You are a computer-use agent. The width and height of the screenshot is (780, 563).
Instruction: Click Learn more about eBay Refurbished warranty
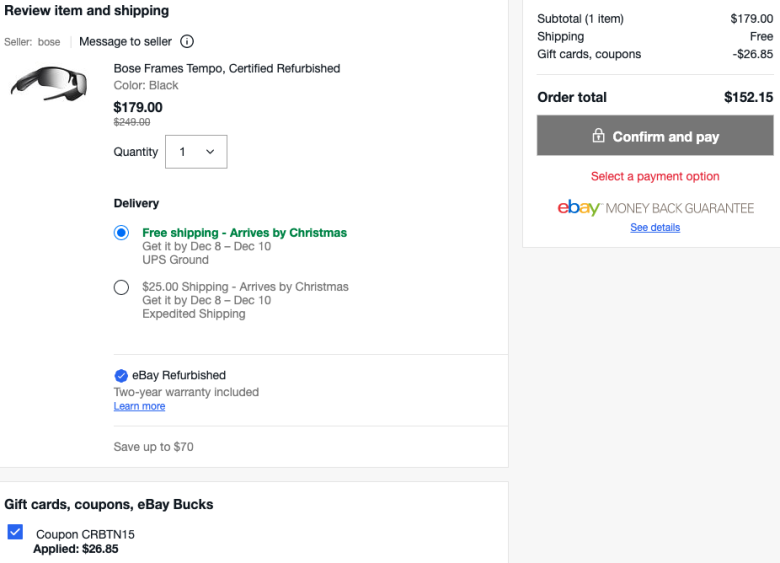[x=139, y=406]
